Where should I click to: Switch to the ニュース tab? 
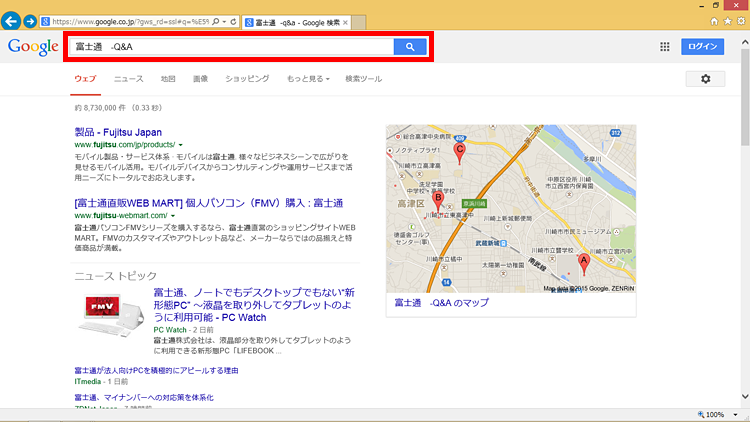pos(128,79)
